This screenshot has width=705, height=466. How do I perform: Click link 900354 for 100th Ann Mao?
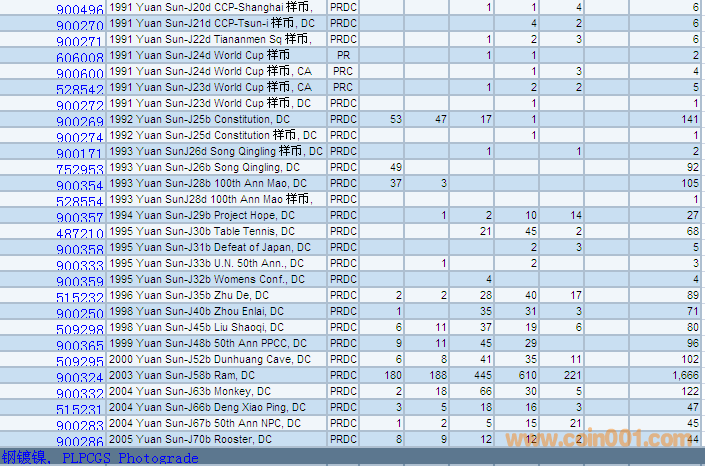point(80,186)
